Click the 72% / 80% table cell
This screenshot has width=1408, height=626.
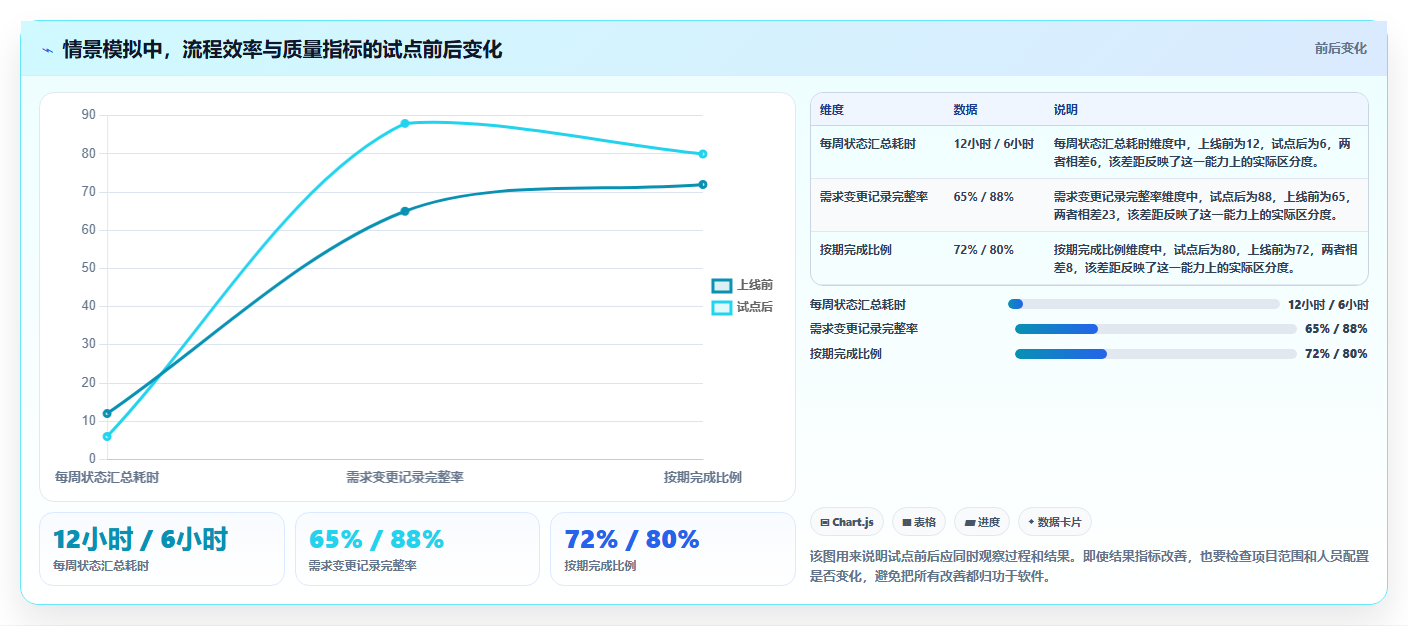click(x=984, y=250)
